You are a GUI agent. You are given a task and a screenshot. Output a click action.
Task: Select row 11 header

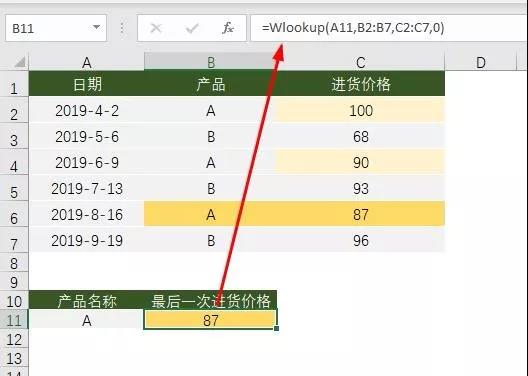[14, 320]
